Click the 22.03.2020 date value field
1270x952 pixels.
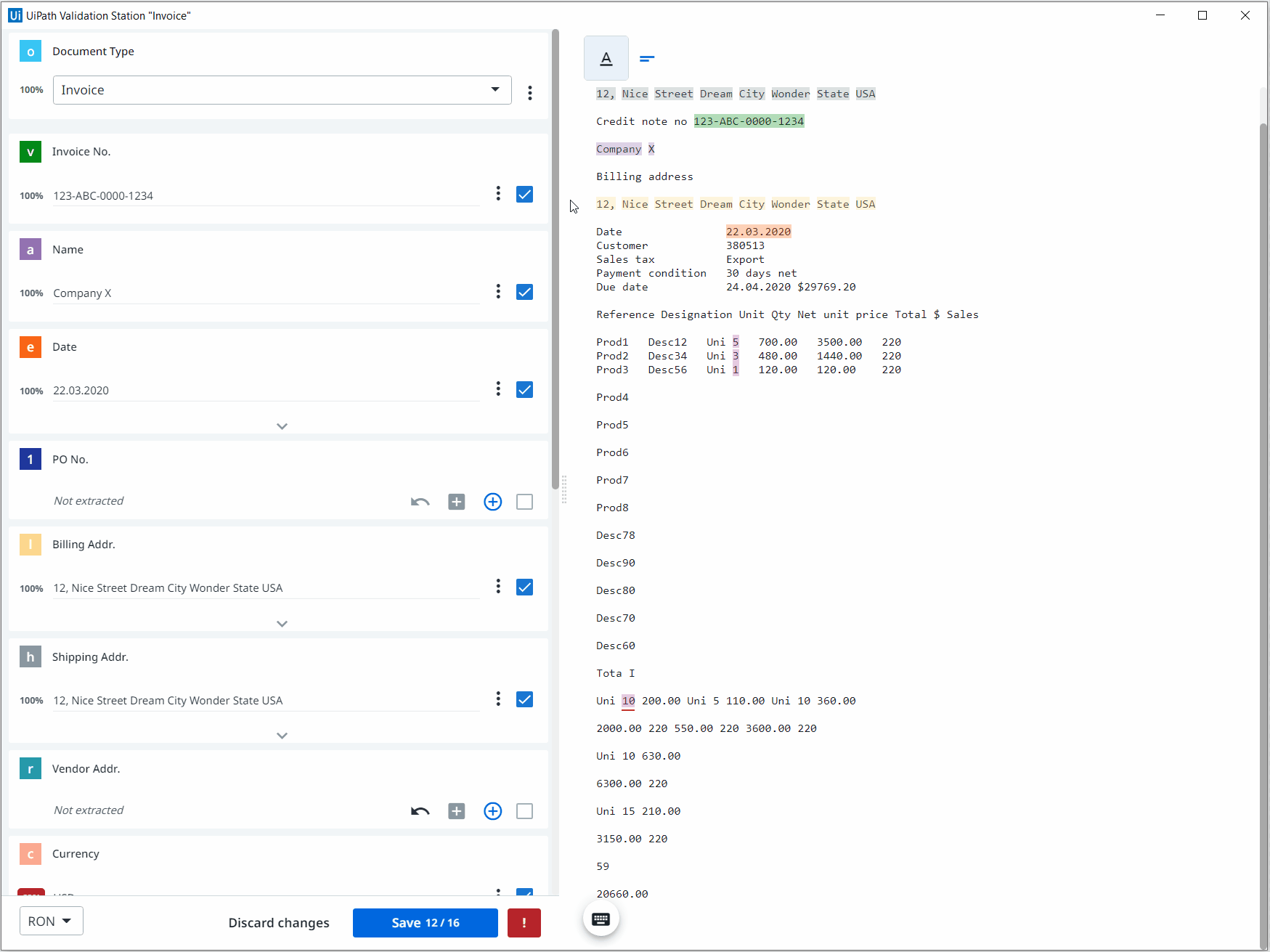pos(266,391)
